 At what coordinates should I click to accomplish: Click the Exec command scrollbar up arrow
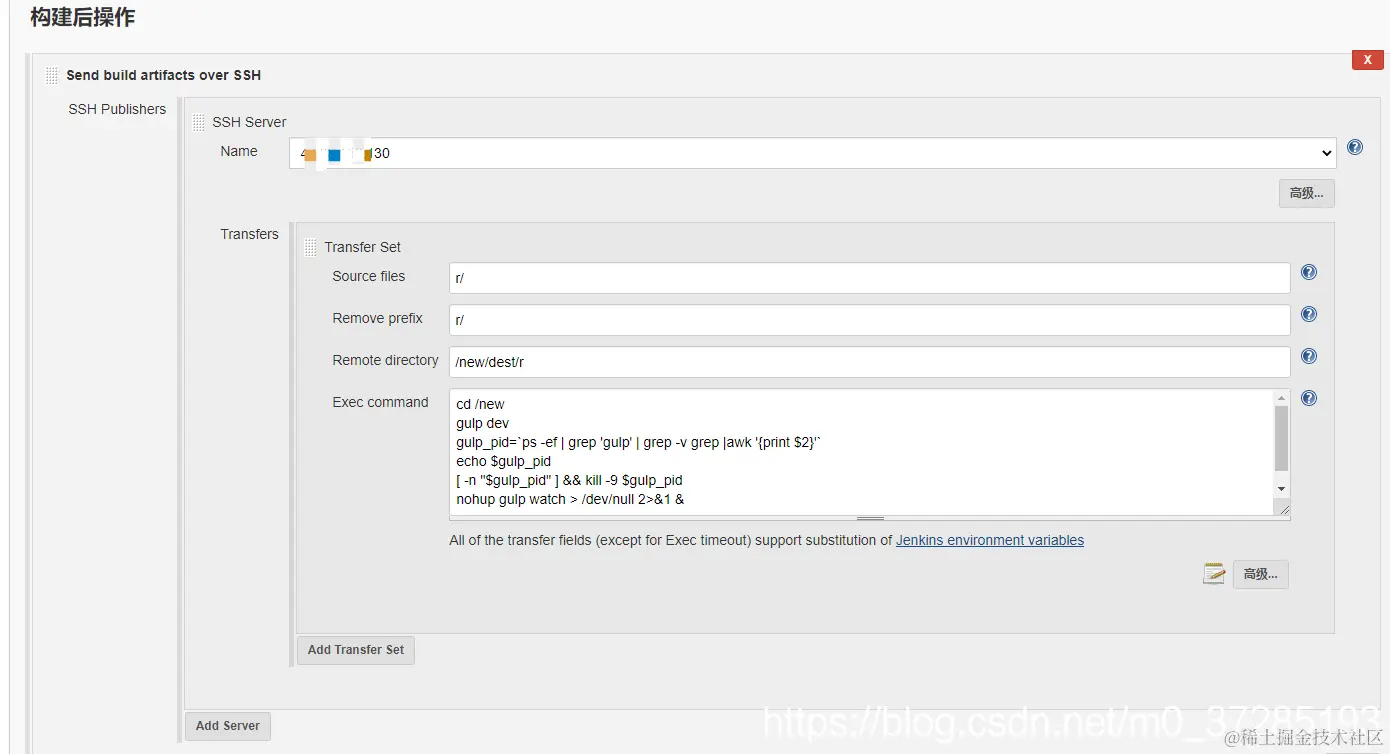[1282, 397]
